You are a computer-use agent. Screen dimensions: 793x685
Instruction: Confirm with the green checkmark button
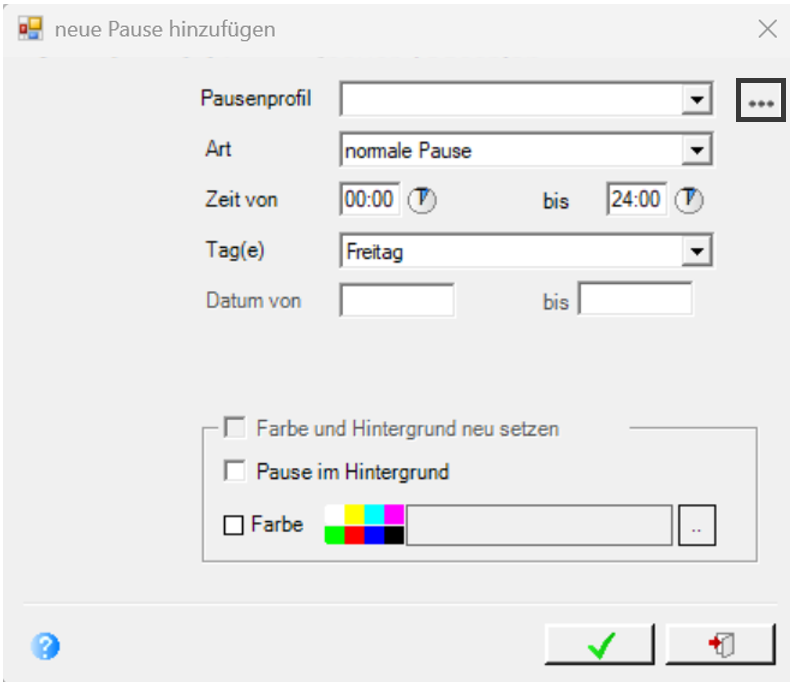tap(600, 645)
